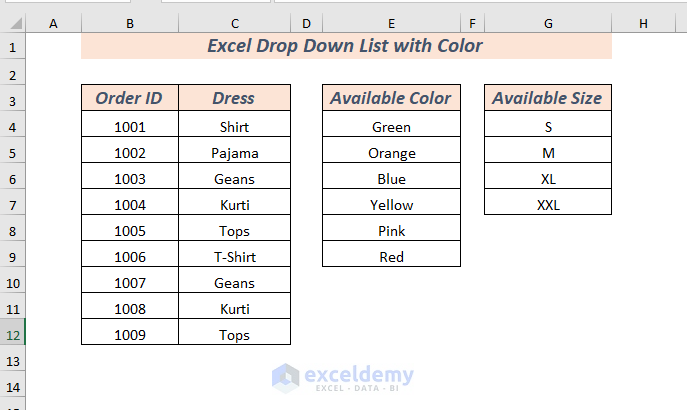
Task: Select the row 12 header
Action: tap(13, 335)
